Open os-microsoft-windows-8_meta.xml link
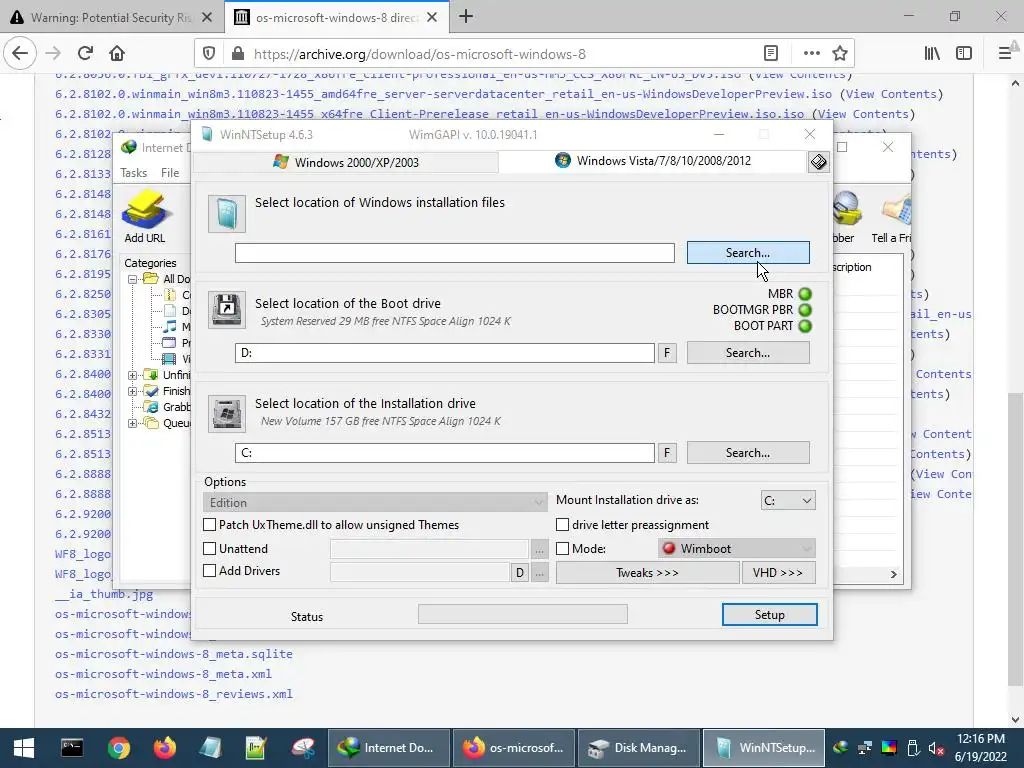1024x768 pixels. point(163,674)
